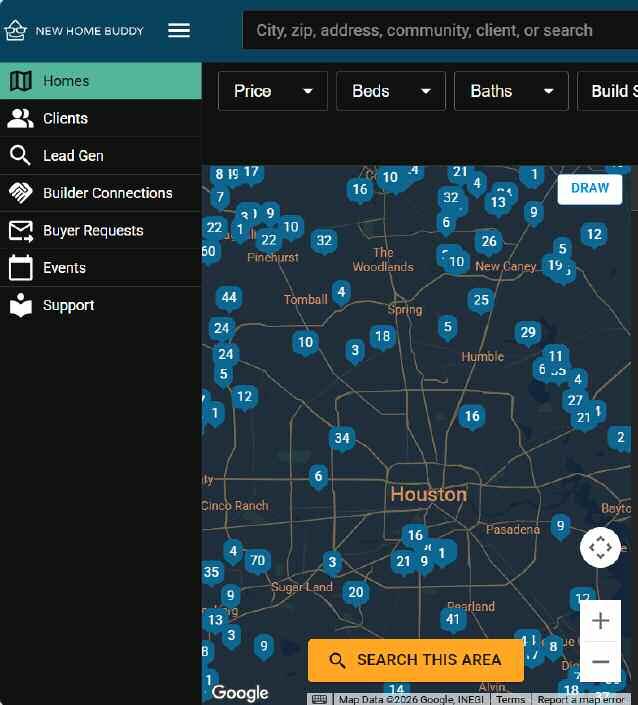Open the Buyer Requests menu item

point(101,231)
